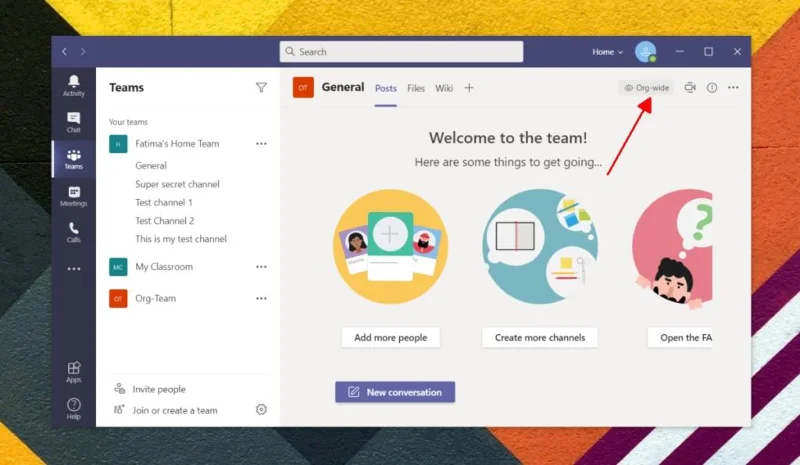Open the Help menu

(x=73, y=409)
